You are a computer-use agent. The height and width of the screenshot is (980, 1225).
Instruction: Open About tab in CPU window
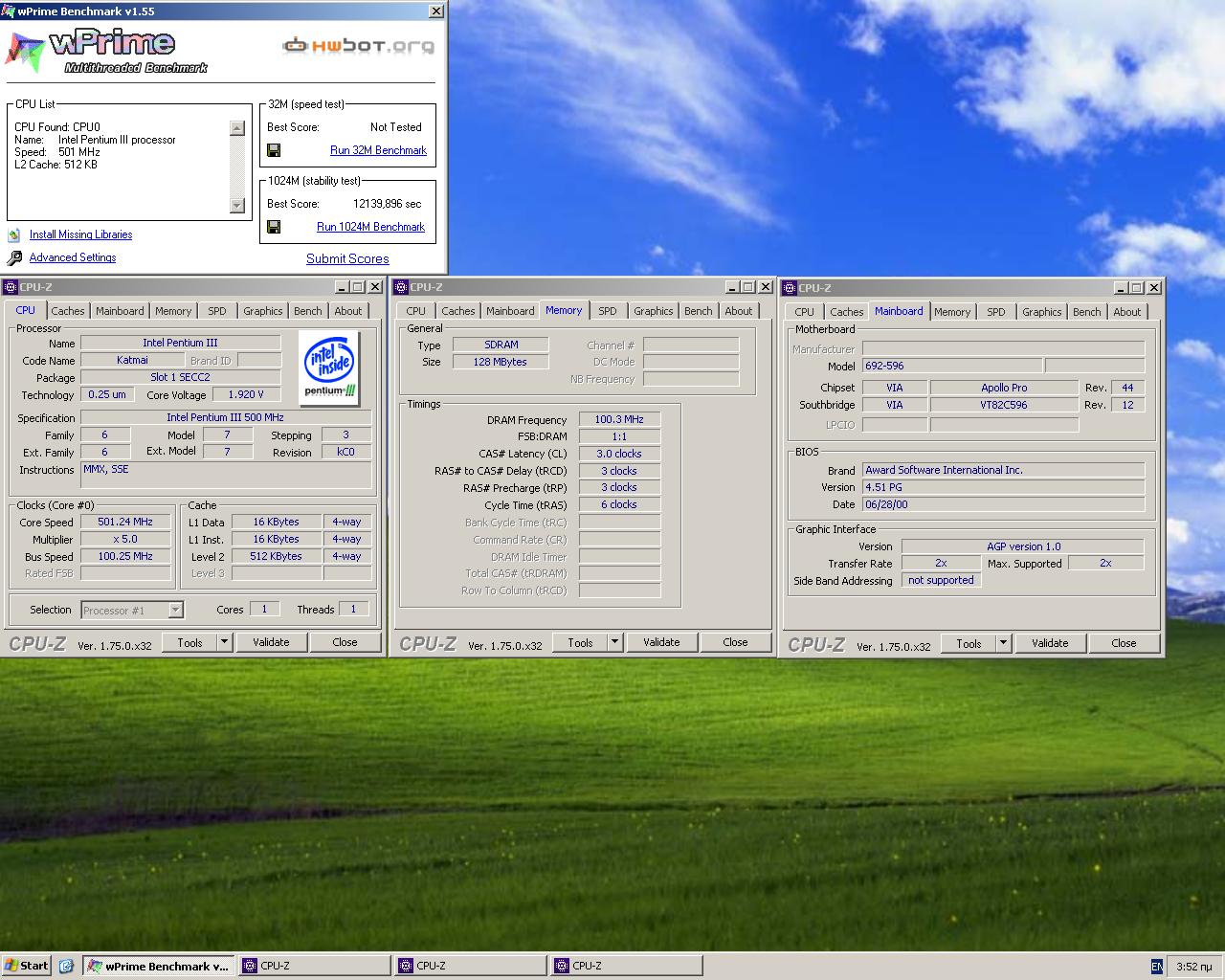[348, 311]
